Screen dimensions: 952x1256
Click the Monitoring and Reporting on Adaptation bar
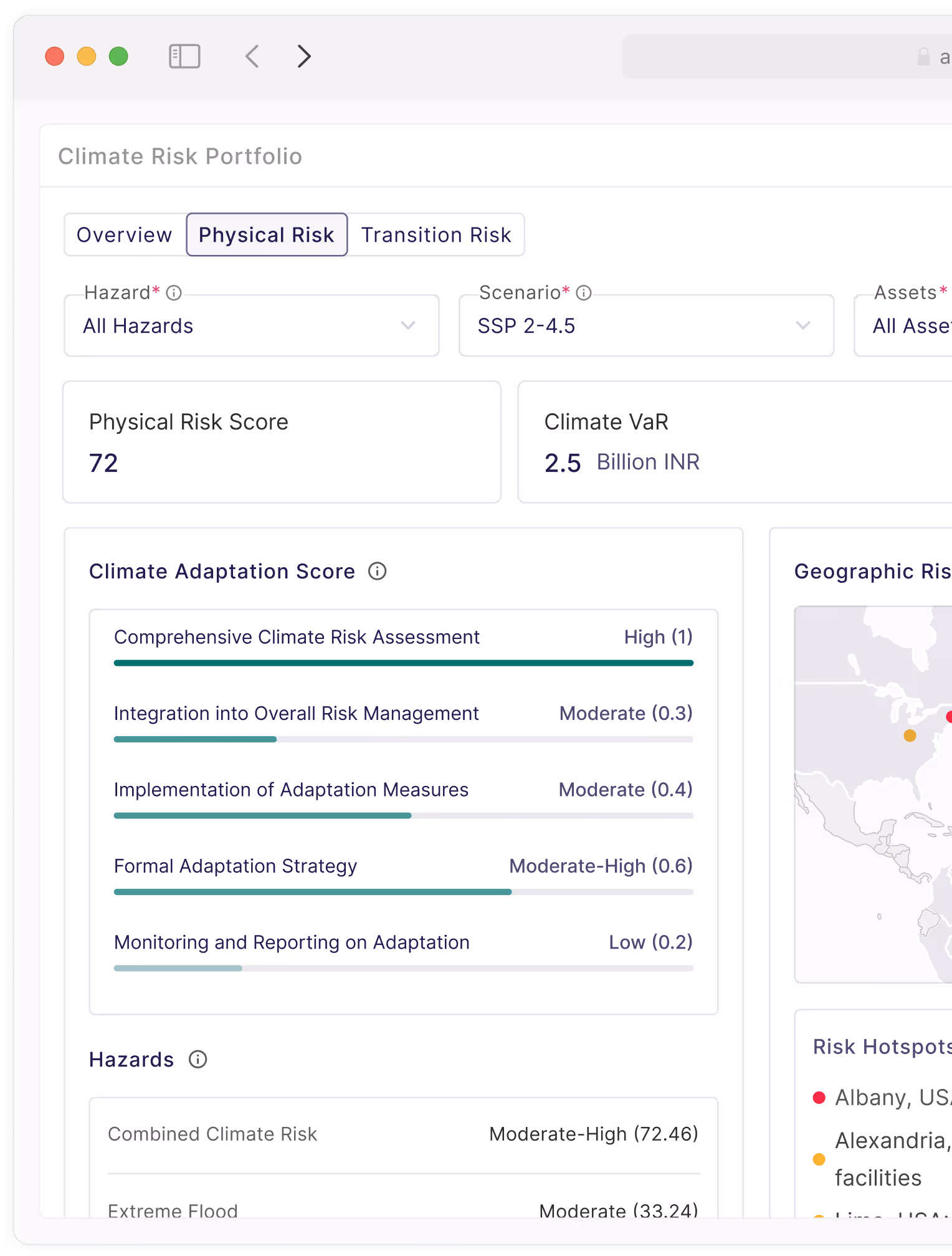click(x=404, y=968)
